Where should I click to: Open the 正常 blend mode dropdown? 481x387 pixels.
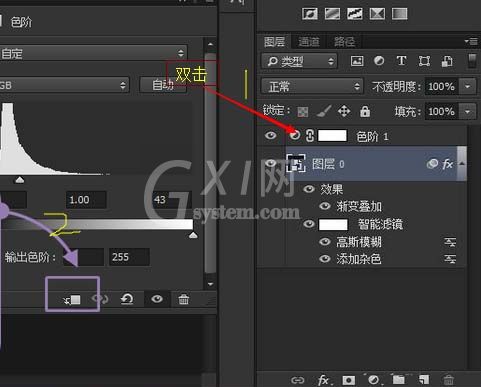[x=312, y=87]
